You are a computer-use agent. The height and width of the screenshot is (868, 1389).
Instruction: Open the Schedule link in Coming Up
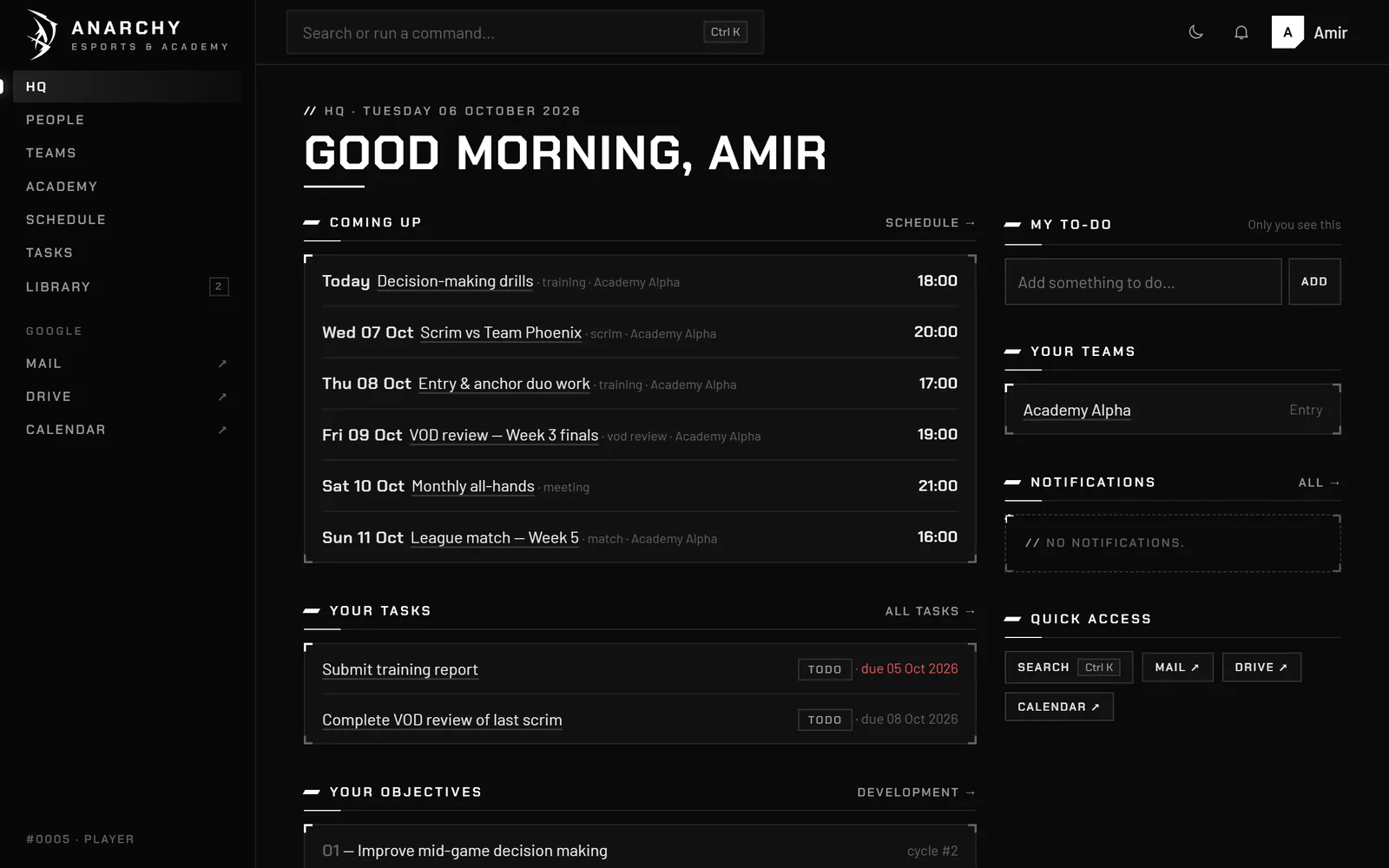931,223
